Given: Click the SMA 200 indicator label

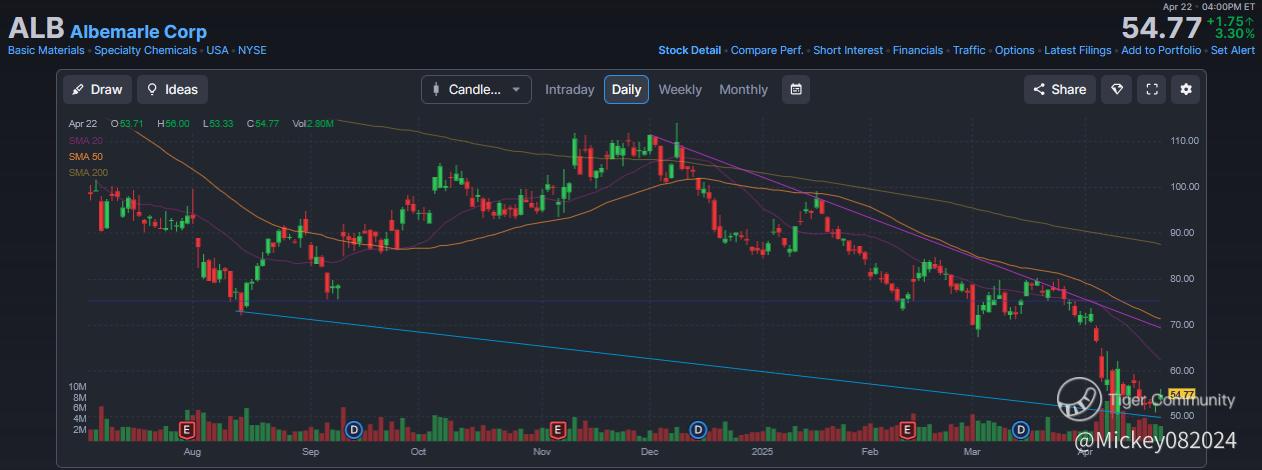Looking at the screenshot, I should [87, 172].
